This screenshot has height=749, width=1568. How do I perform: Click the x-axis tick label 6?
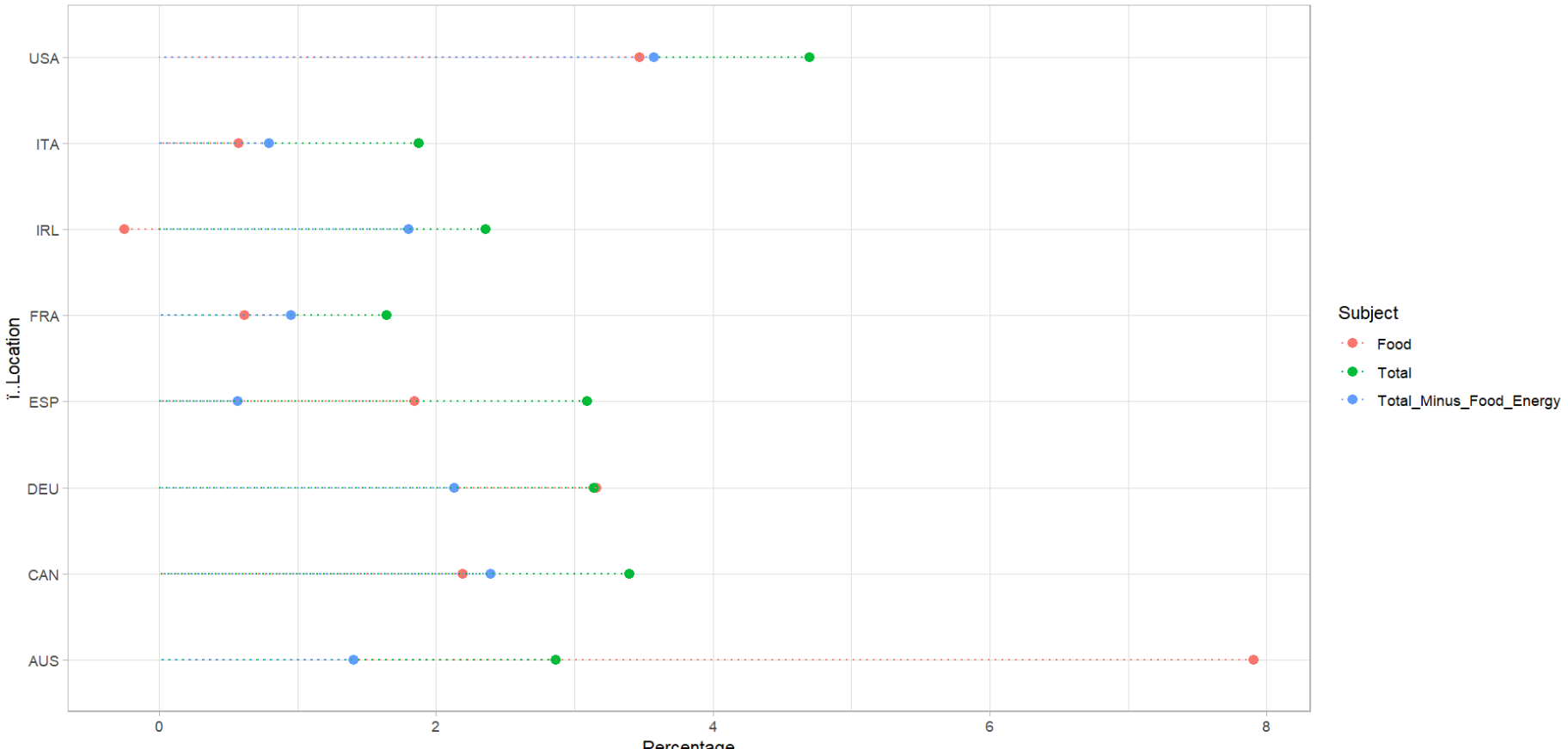[x=989, y=727]
